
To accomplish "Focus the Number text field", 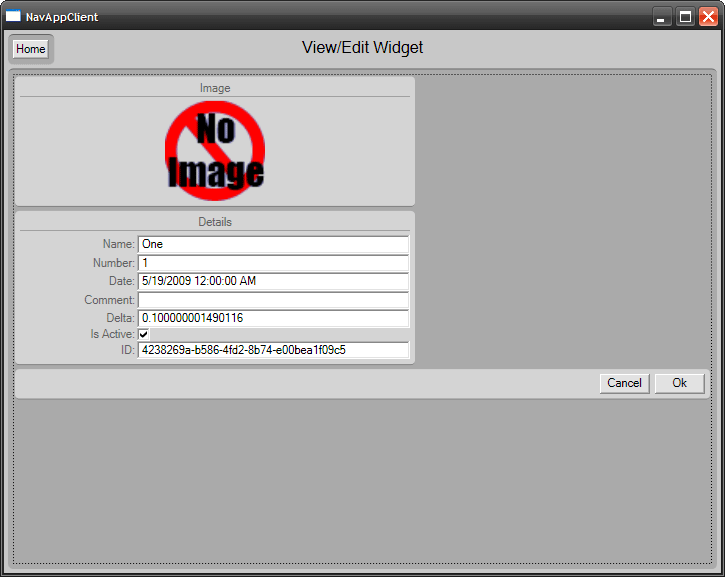I will pos(273,263).
